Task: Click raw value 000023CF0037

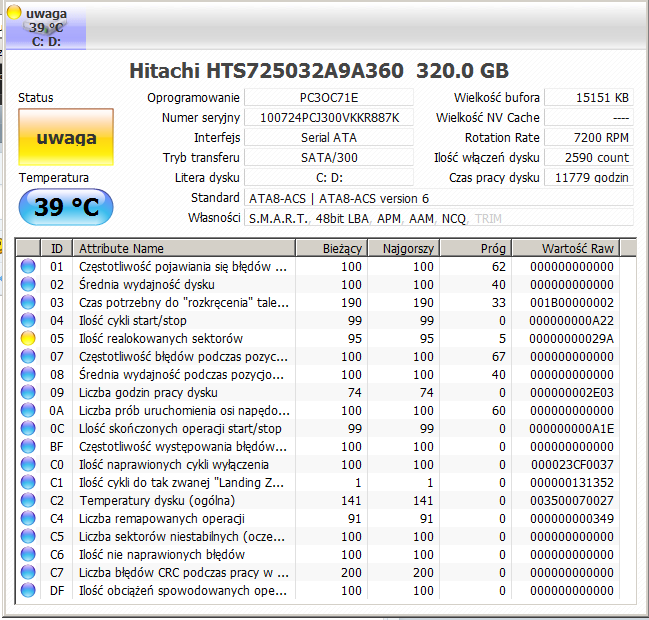Action: 572,465
